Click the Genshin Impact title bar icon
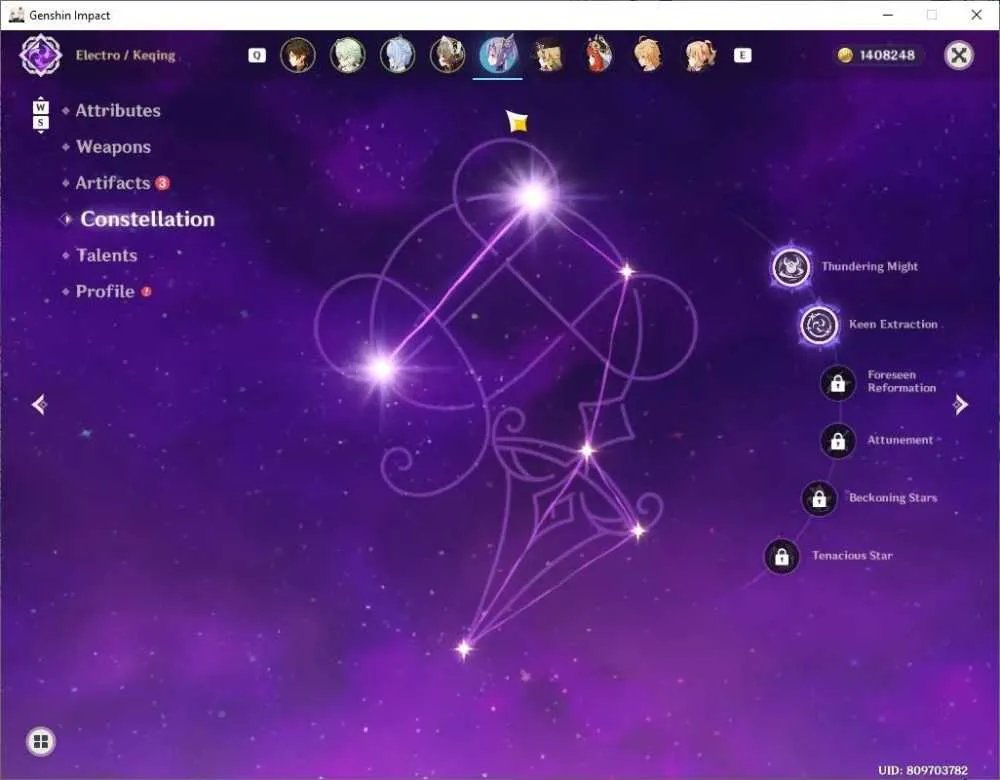This screenshot has width=1000, height=780. pos(17,15)
